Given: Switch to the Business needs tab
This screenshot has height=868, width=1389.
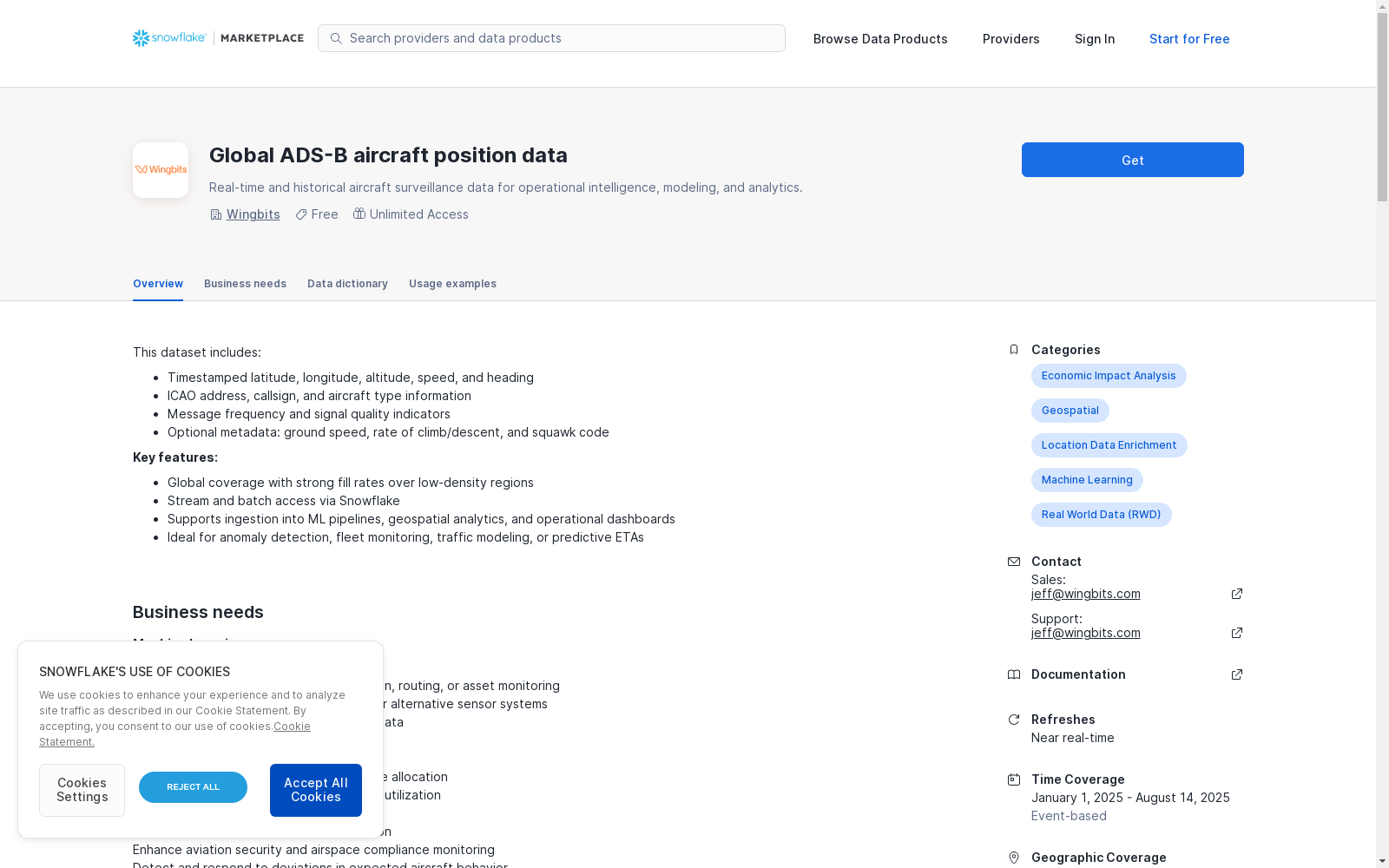Looking at the screenshot, I should point(245,284).
